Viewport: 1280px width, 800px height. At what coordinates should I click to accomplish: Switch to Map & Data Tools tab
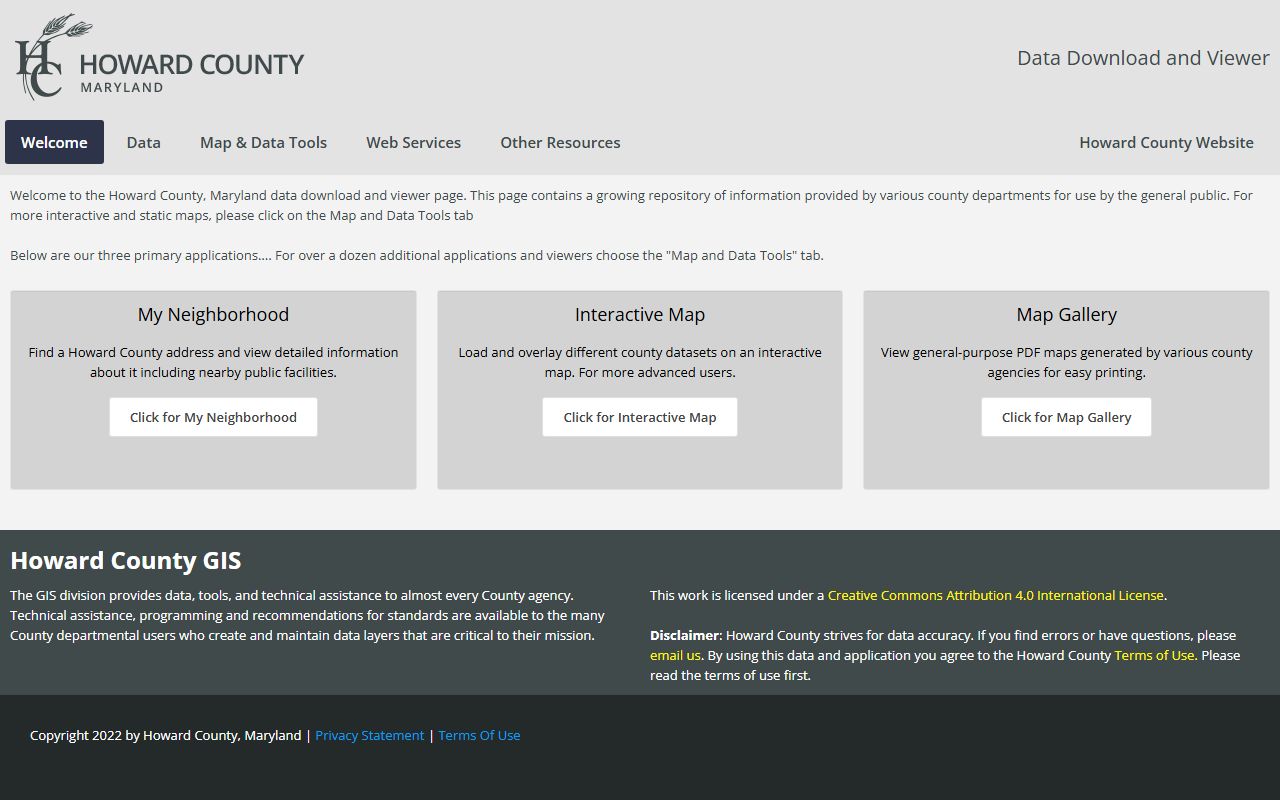click(263, 142)
